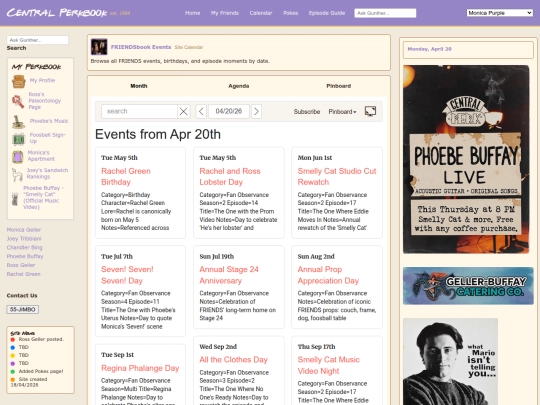Screen dimensions: 540x405
Task: Click the red dot beside Ross Geller posted
Action: click(13, 340)
